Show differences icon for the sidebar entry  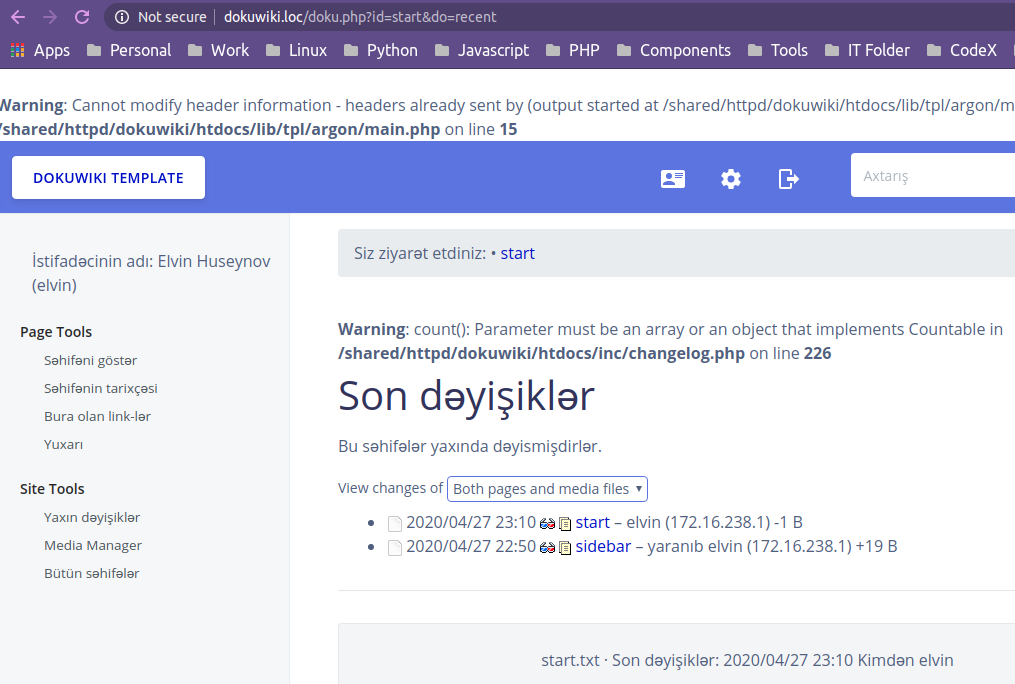[547, 547]
